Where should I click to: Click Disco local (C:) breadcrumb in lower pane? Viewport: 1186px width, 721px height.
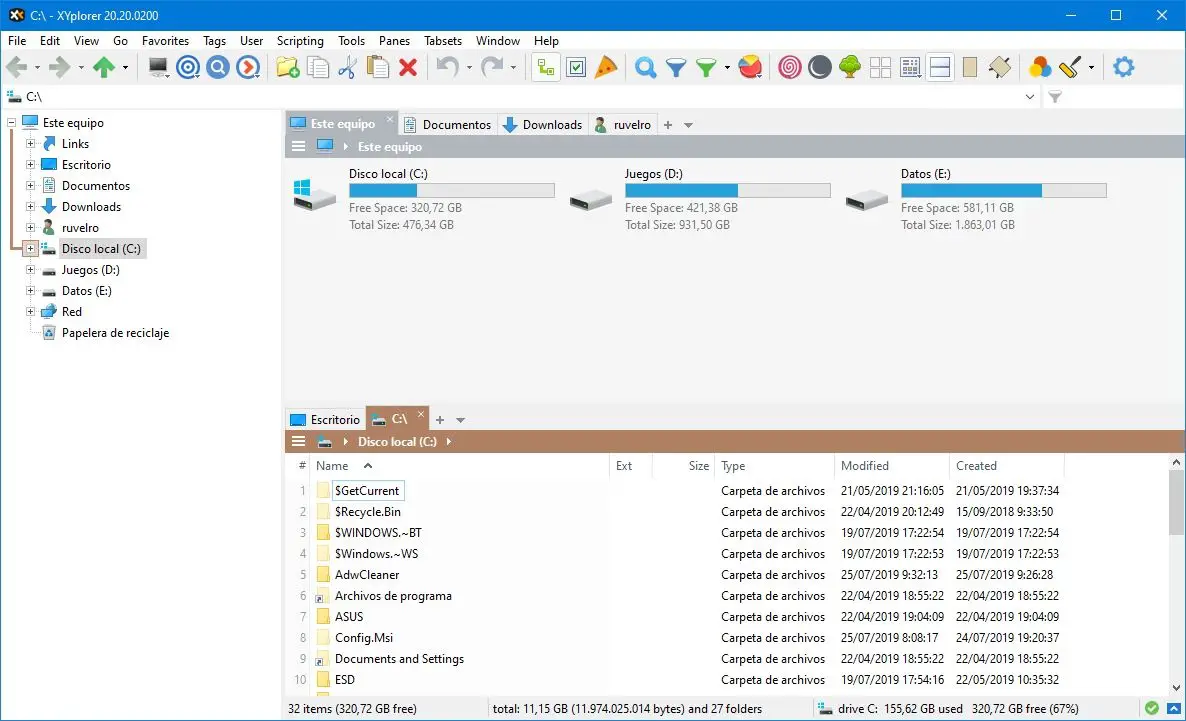pyautogui.click(x=397, y=442)
